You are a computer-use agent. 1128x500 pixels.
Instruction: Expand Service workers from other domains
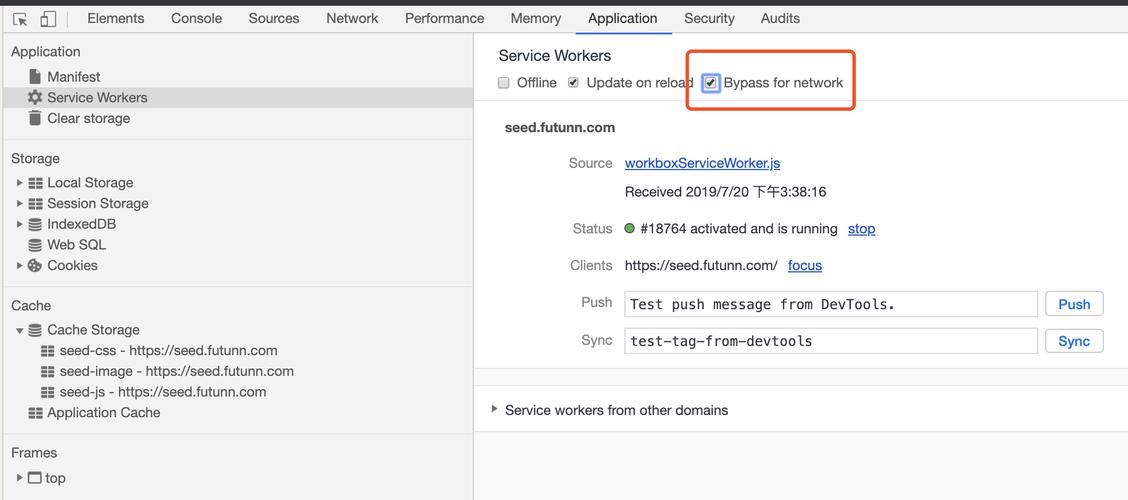pyautogui.click(x=494, y=410)
